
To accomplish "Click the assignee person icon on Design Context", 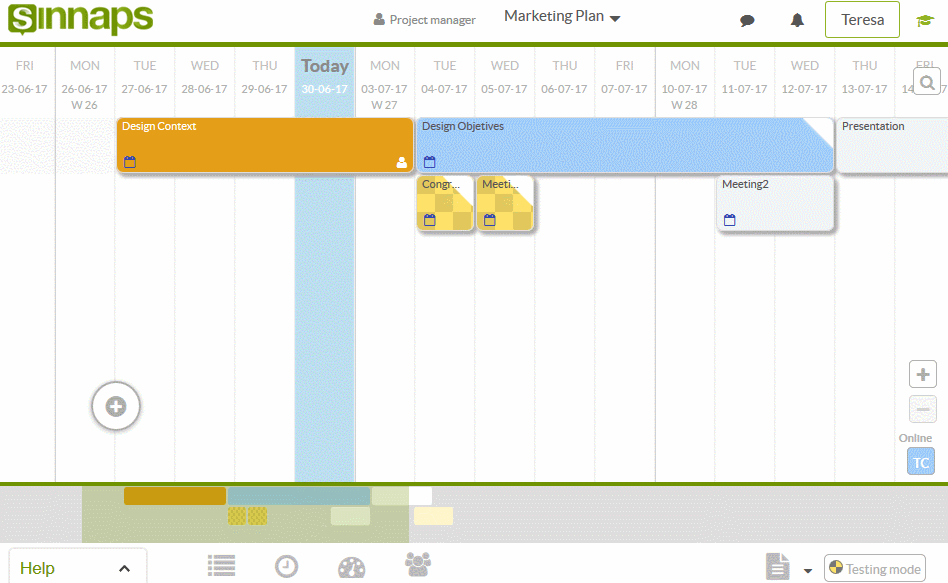I will tap(400, 161).
